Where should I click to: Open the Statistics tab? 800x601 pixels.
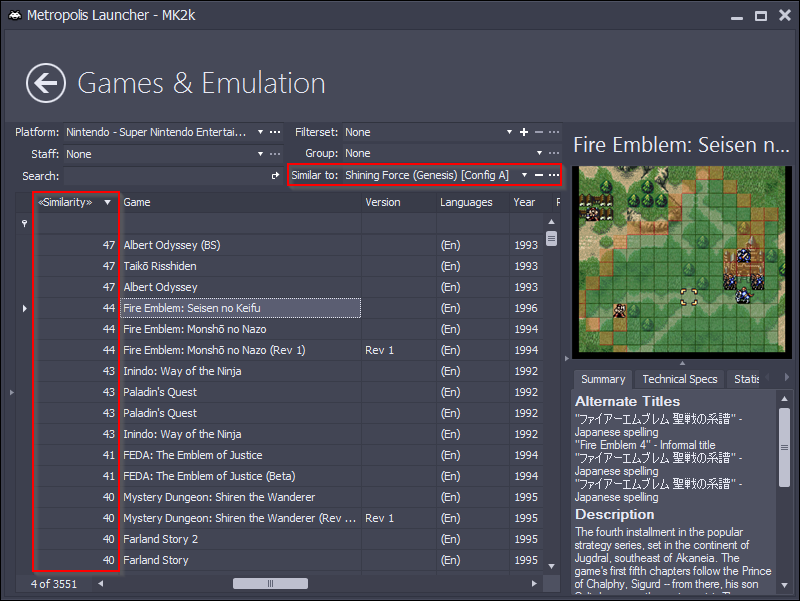pyautogui.click(x=746, y=379)
